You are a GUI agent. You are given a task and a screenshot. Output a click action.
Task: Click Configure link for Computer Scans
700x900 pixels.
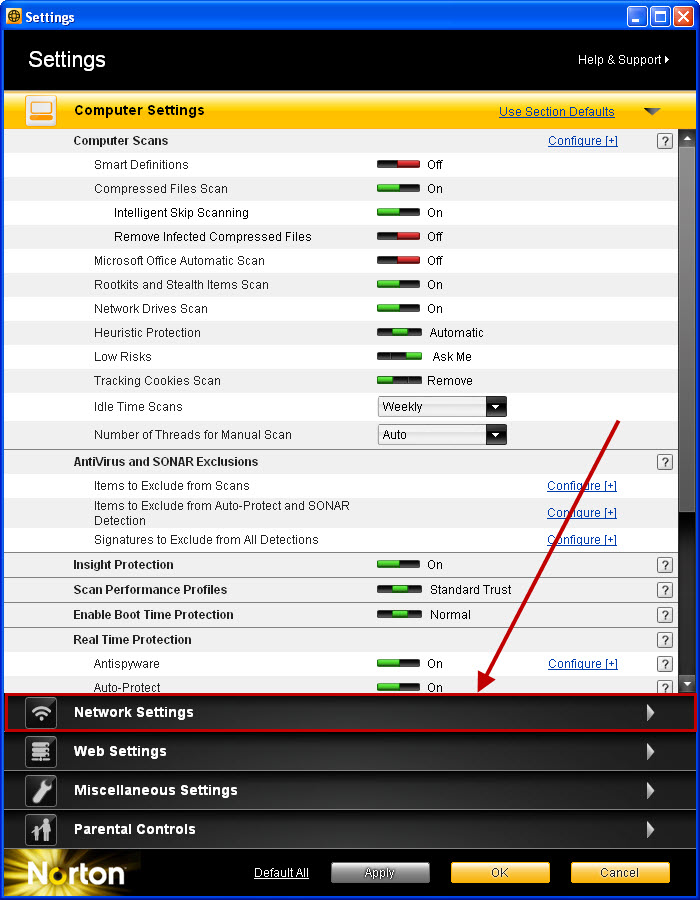coord(583,141)
